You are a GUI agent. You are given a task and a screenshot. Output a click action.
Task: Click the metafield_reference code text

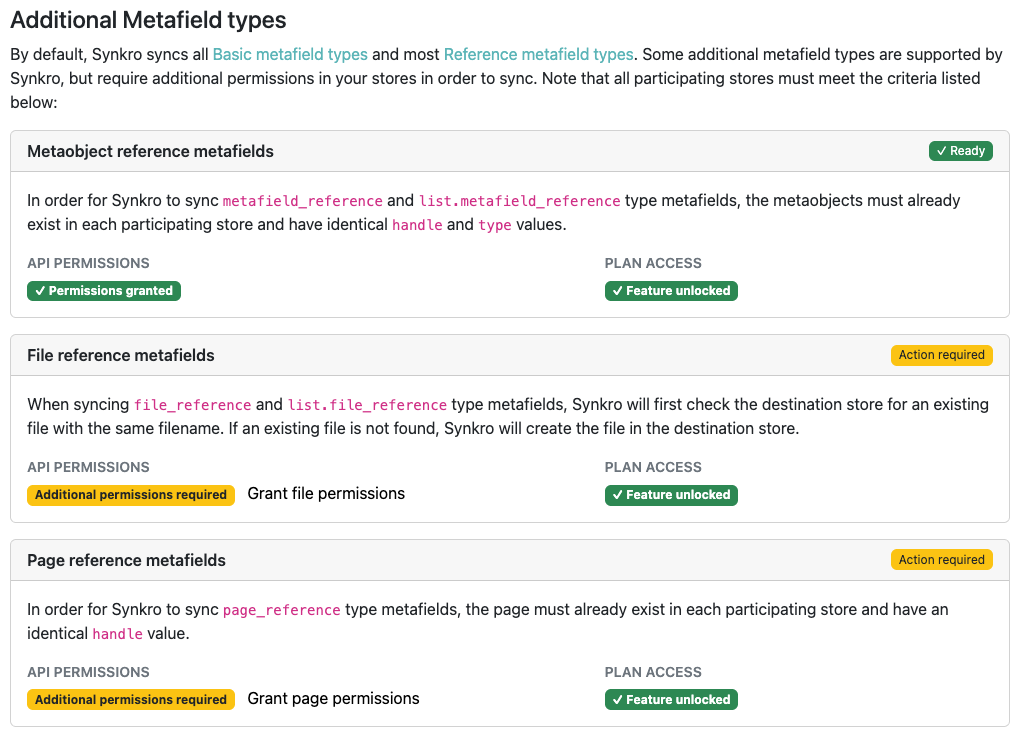(303, 201)
